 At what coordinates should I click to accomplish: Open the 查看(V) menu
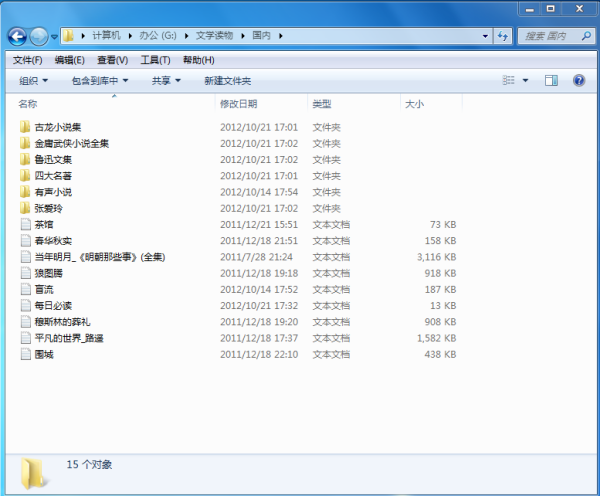click(x=112, y=60)
